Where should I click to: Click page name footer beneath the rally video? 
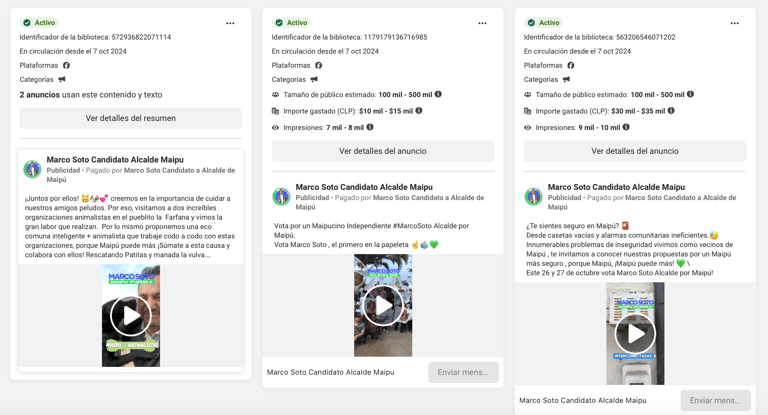tap(331, 372)
